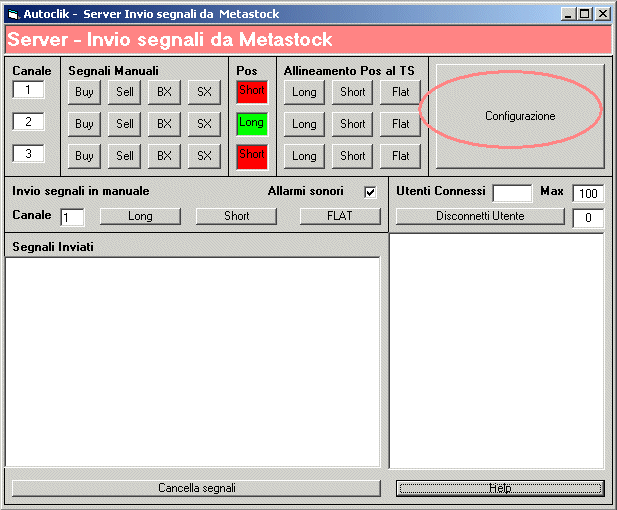Click the user number field showing 0

pyautogui.click(x=588, y=218)
